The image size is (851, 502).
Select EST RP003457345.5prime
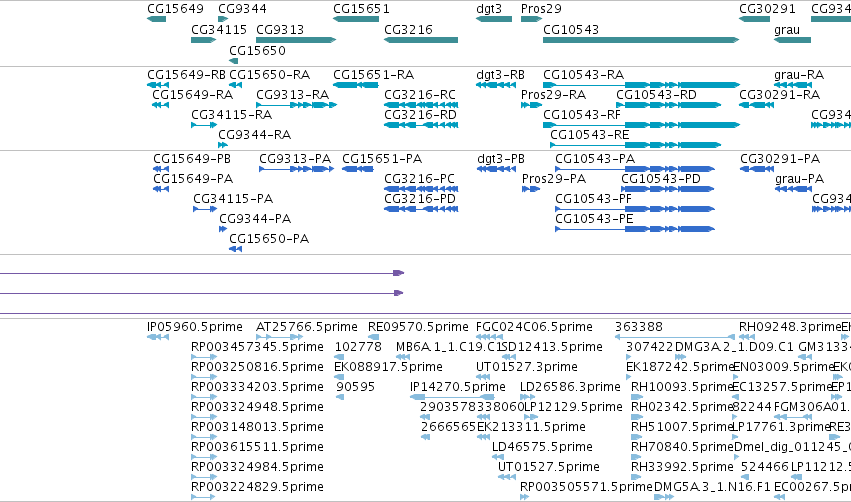(257, 347)
